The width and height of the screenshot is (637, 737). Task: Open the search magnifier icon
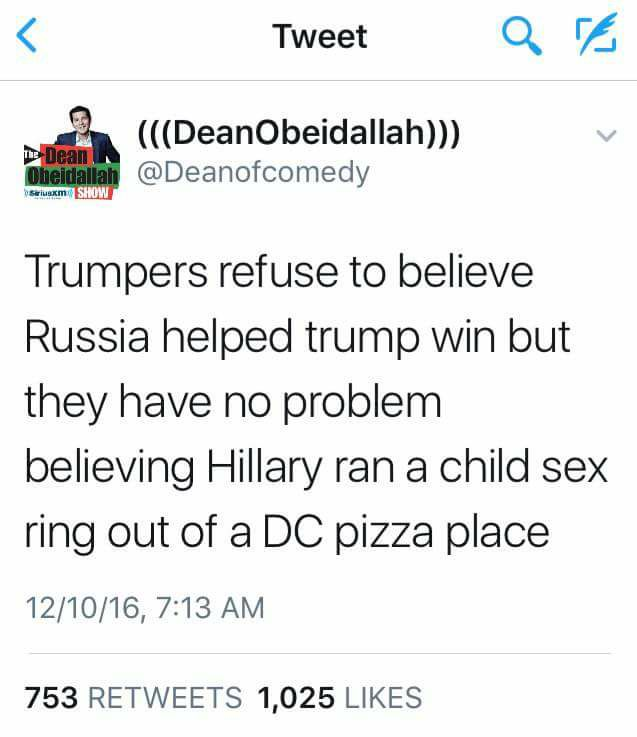coord(521,36)
